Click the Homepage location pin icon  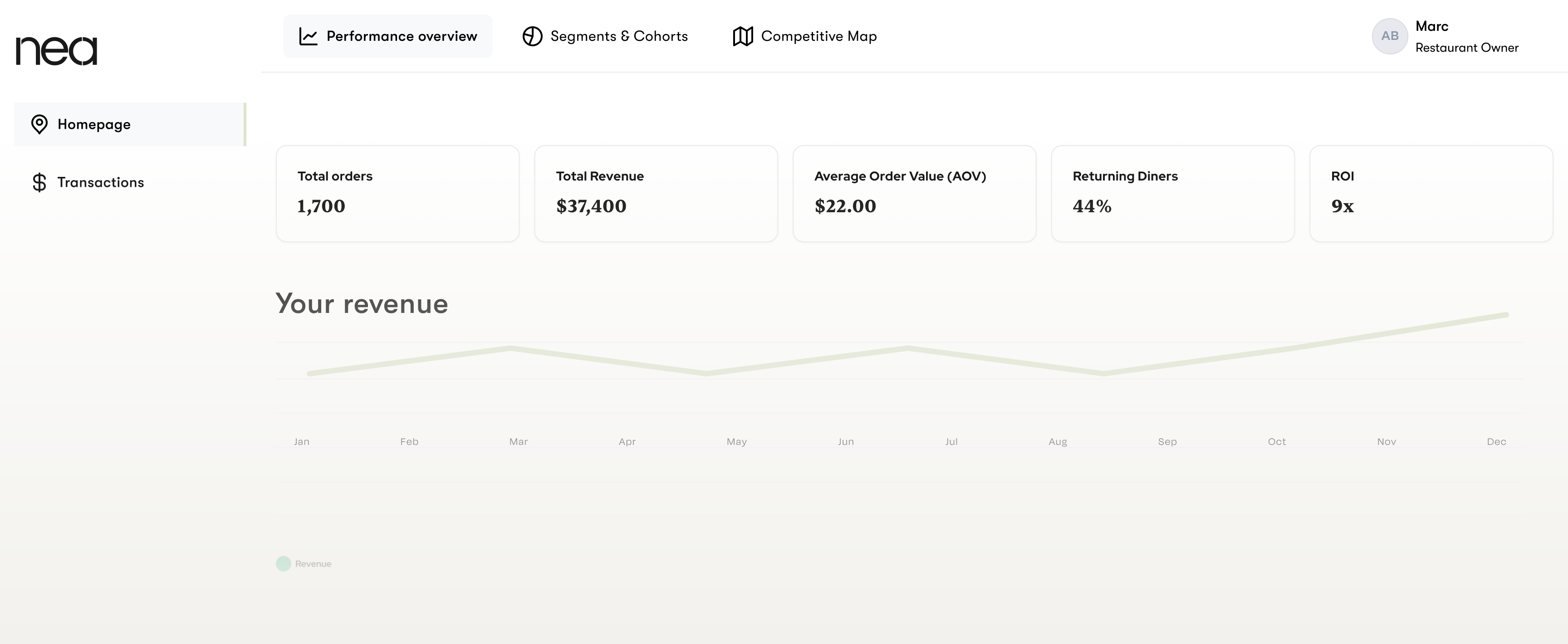tap(39, 124)
